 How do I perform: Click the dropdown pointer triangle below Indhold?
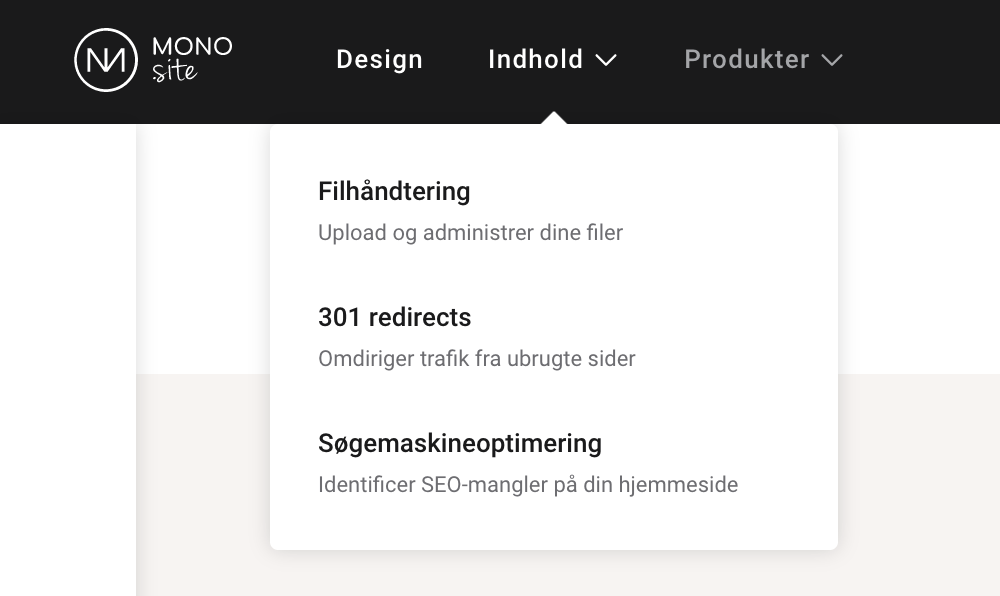tap(553, 119)
